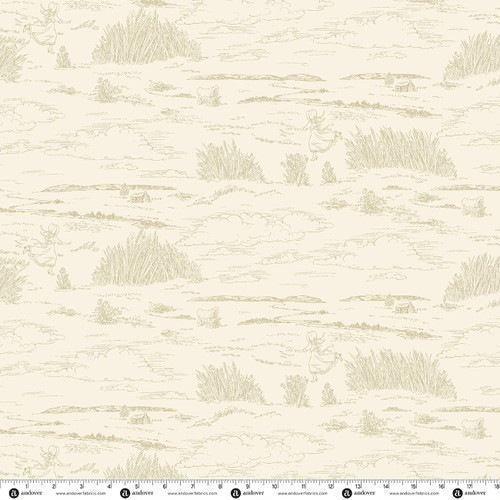Click the ruler number 8

220,486
